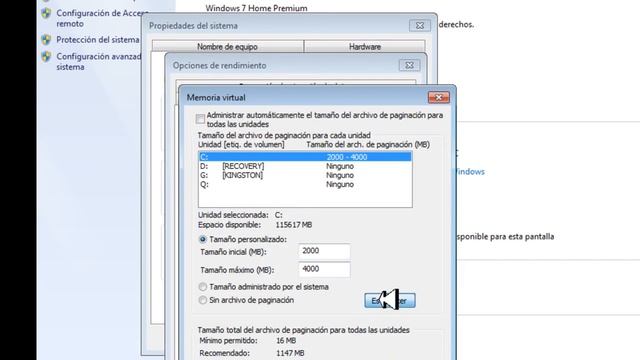
Task: Open Protección del sistema link
Action: click(x=98, y=40)
